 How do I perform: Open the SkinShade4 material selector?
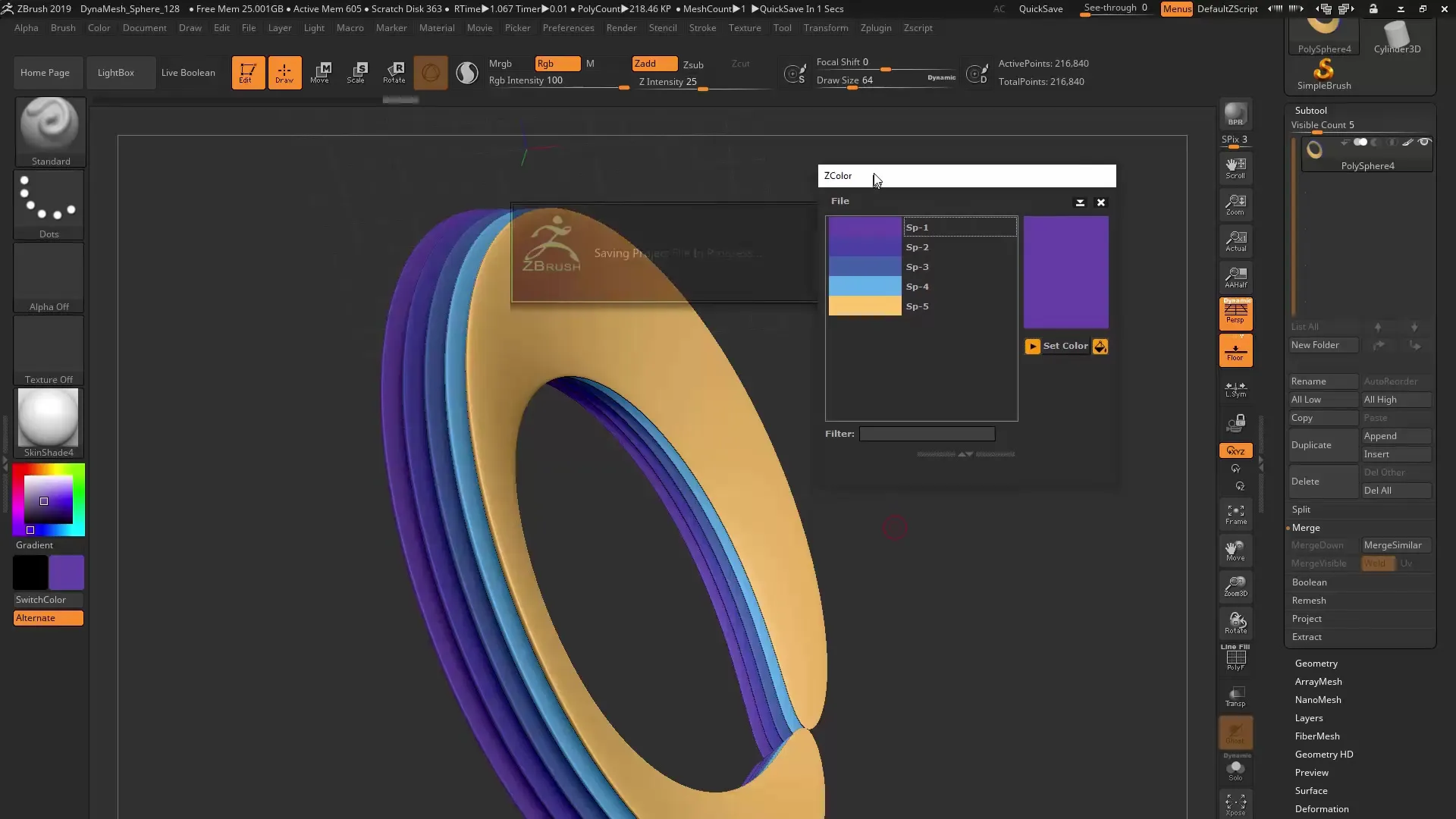49,423
